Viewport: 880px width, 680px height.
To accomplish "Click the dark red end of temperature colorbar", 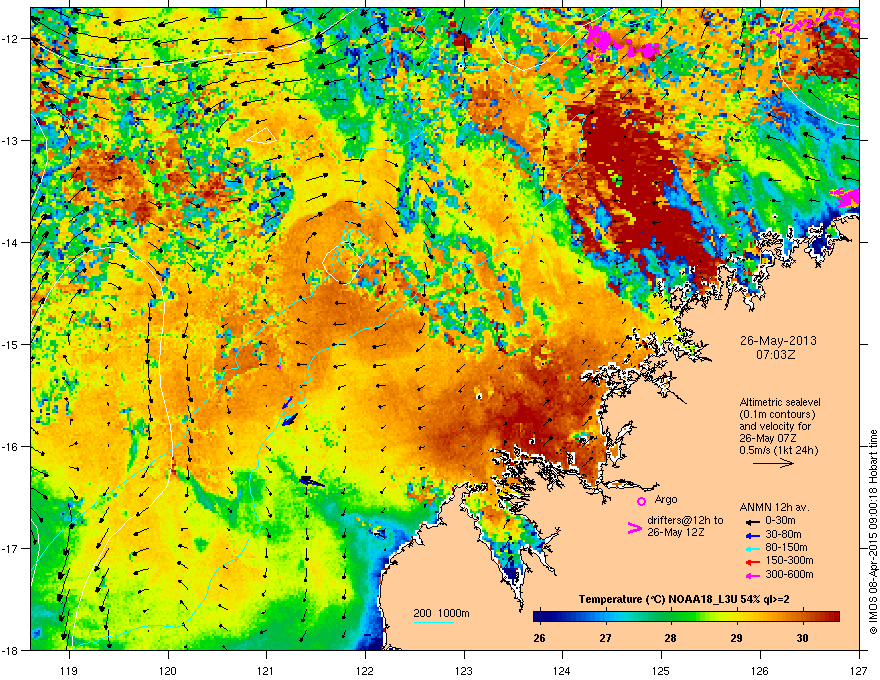I will click(x=833, y=617).
